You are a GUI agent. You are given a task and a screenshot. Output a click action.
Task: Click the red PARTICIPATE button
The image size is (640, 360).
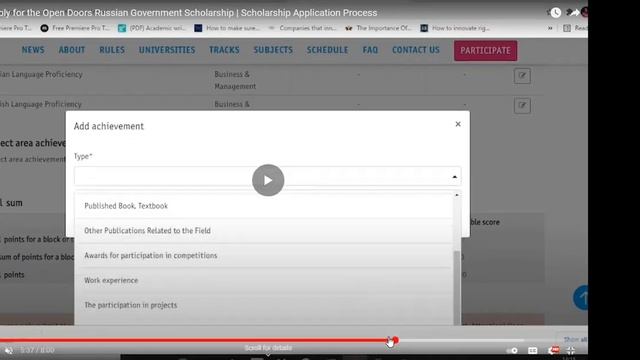click(485, 51)
